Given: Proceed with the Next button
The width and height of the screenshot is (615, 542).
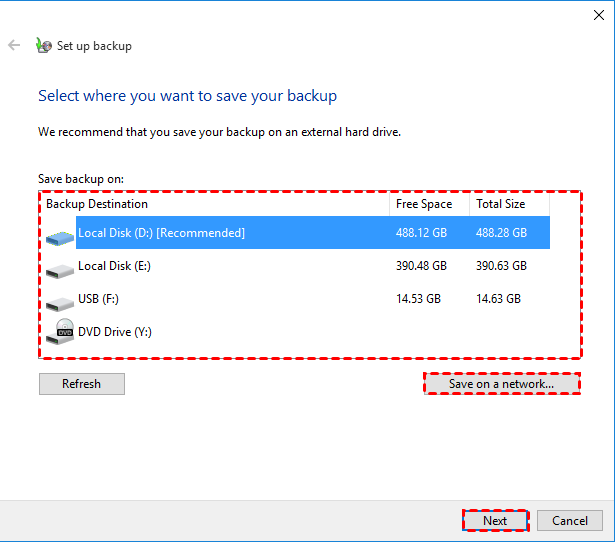Looking at the screenshot, I should pyautogui.click(x=495, y=520).
